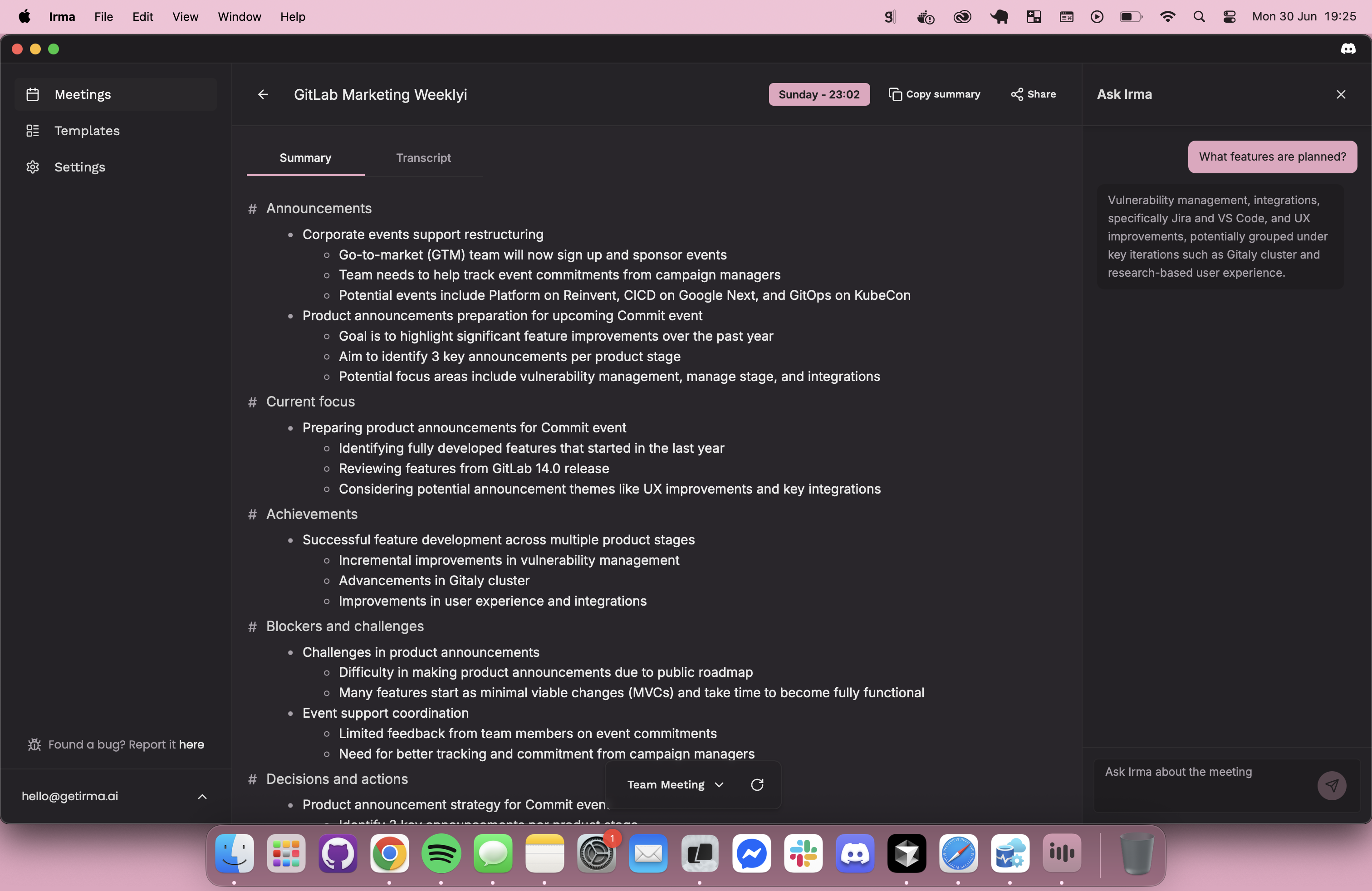The image size is (1372, 891).
Task: Open Templates in the sidebar
Action: (87, 131)
